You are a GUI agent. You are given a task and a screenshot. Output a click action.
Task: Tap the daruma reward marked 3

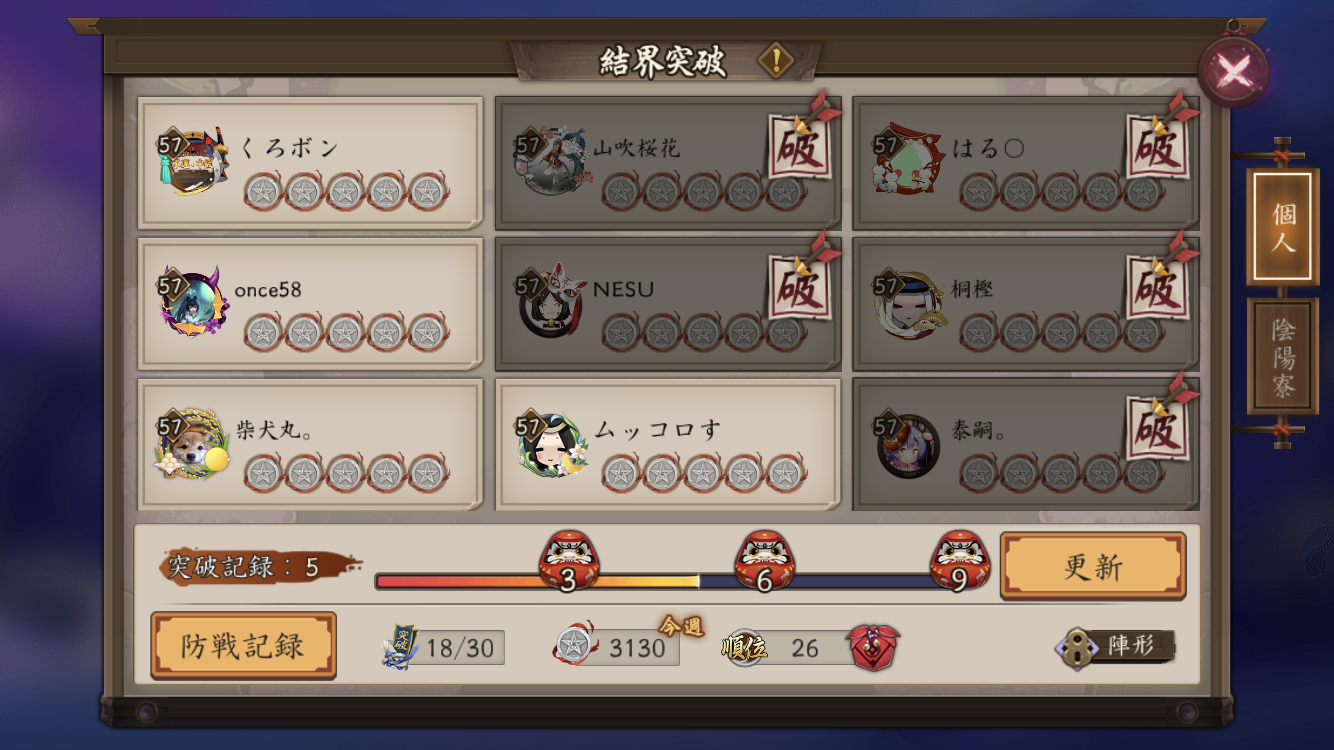click(568, 561)
